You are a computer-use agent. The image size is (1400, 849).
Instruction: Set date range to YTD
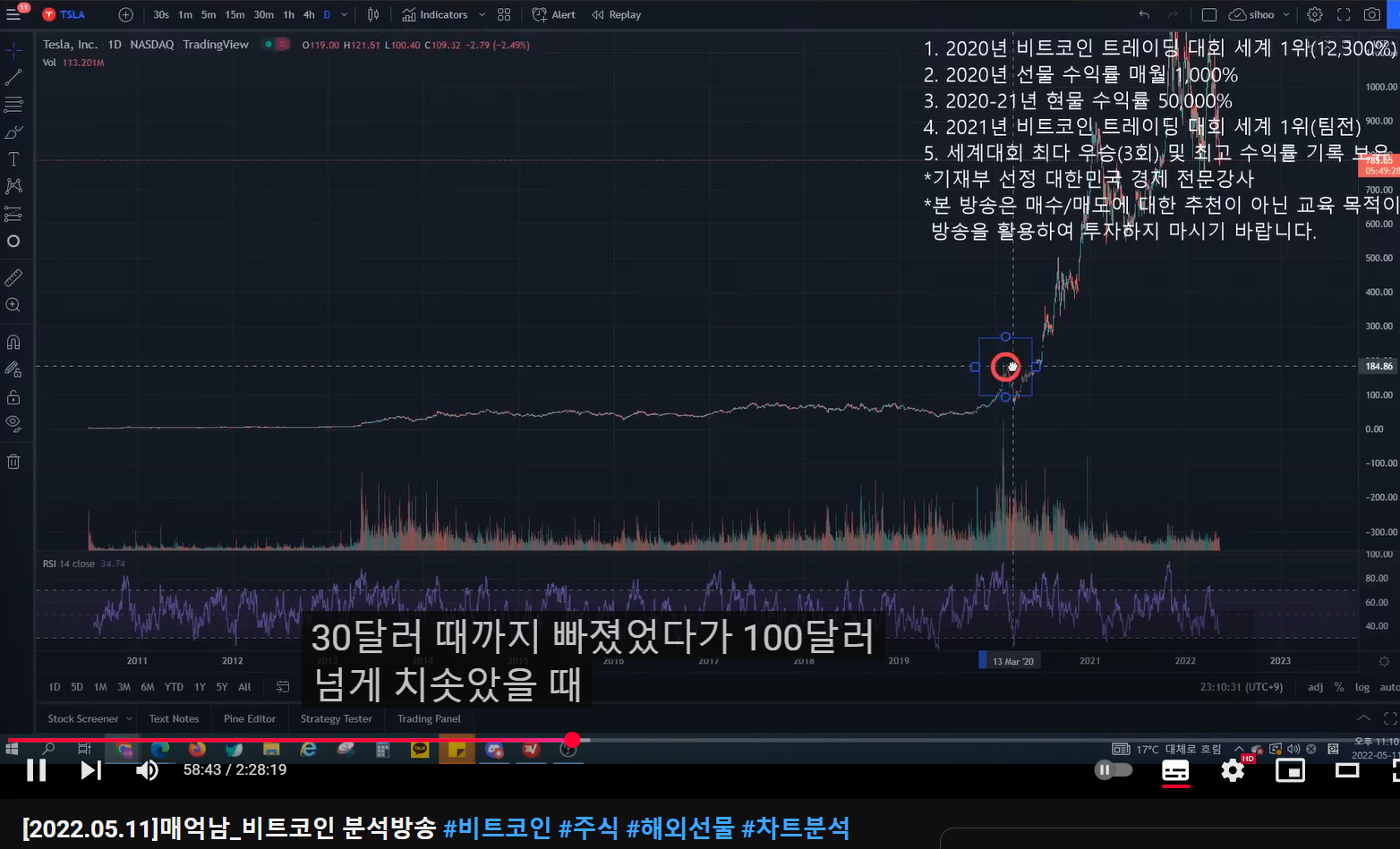click(174, 687)
